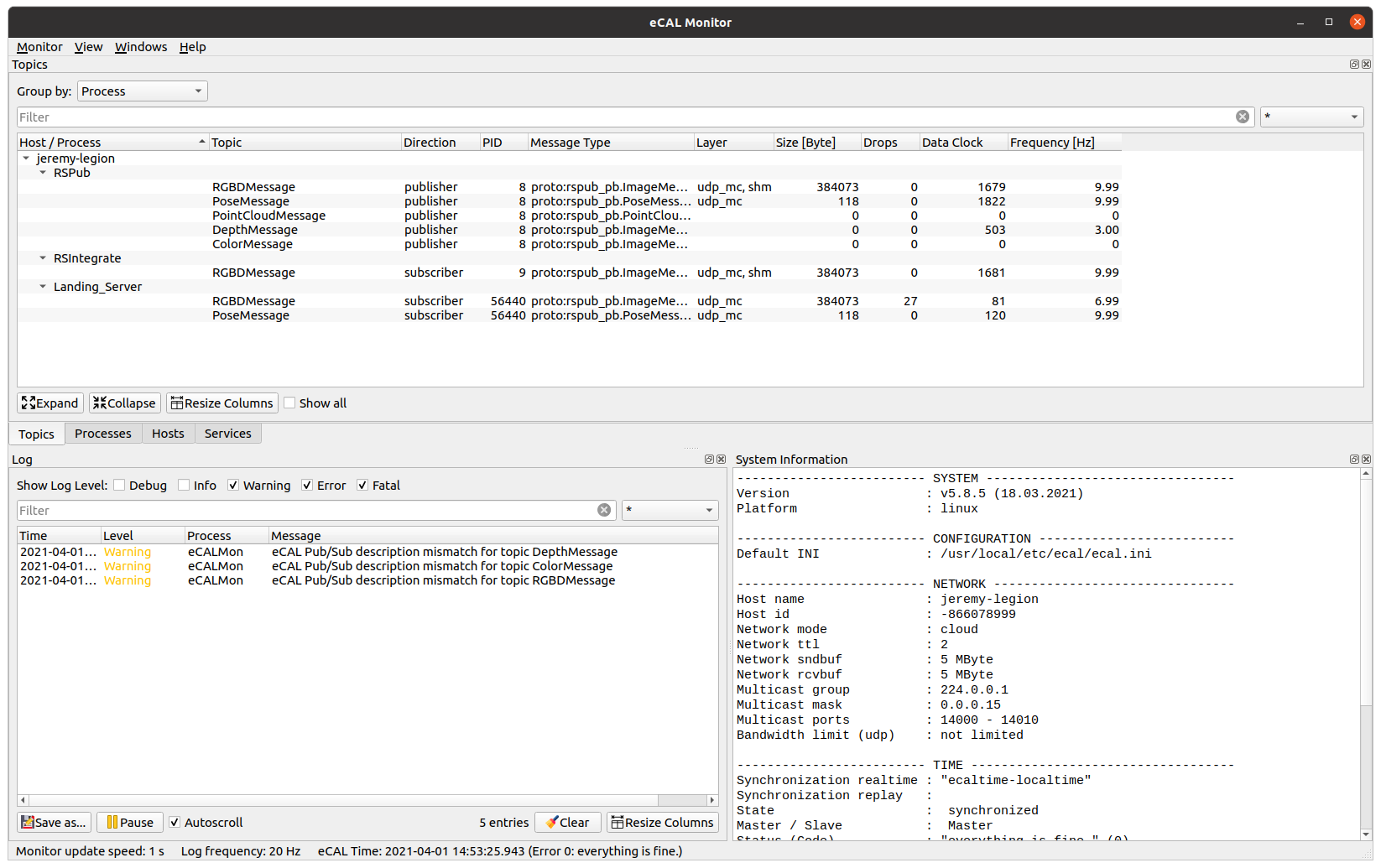
Task: Disable Autoscroll in the Log panel
Action: point(174,822)
